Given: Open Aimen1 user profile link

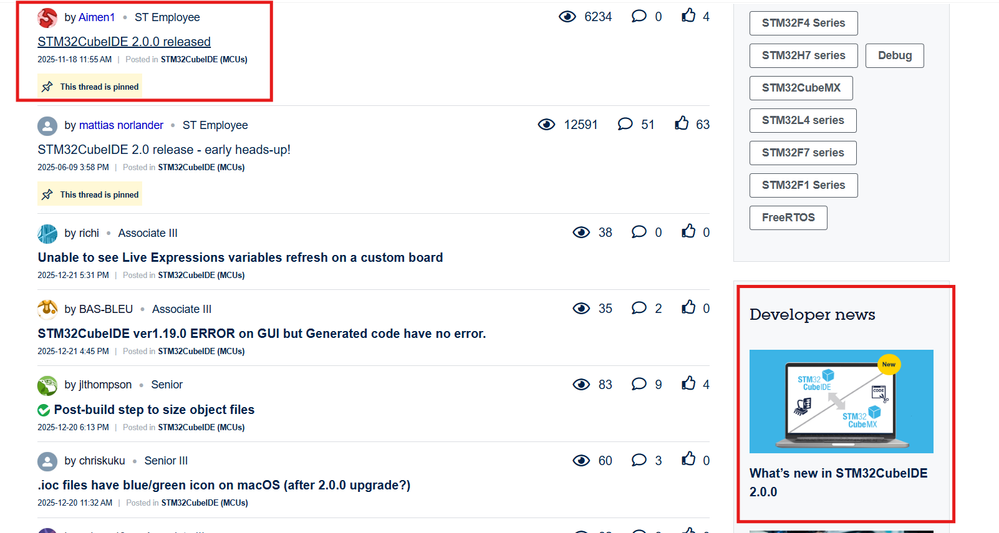Looking at the screenshot, I should (97, 18).
